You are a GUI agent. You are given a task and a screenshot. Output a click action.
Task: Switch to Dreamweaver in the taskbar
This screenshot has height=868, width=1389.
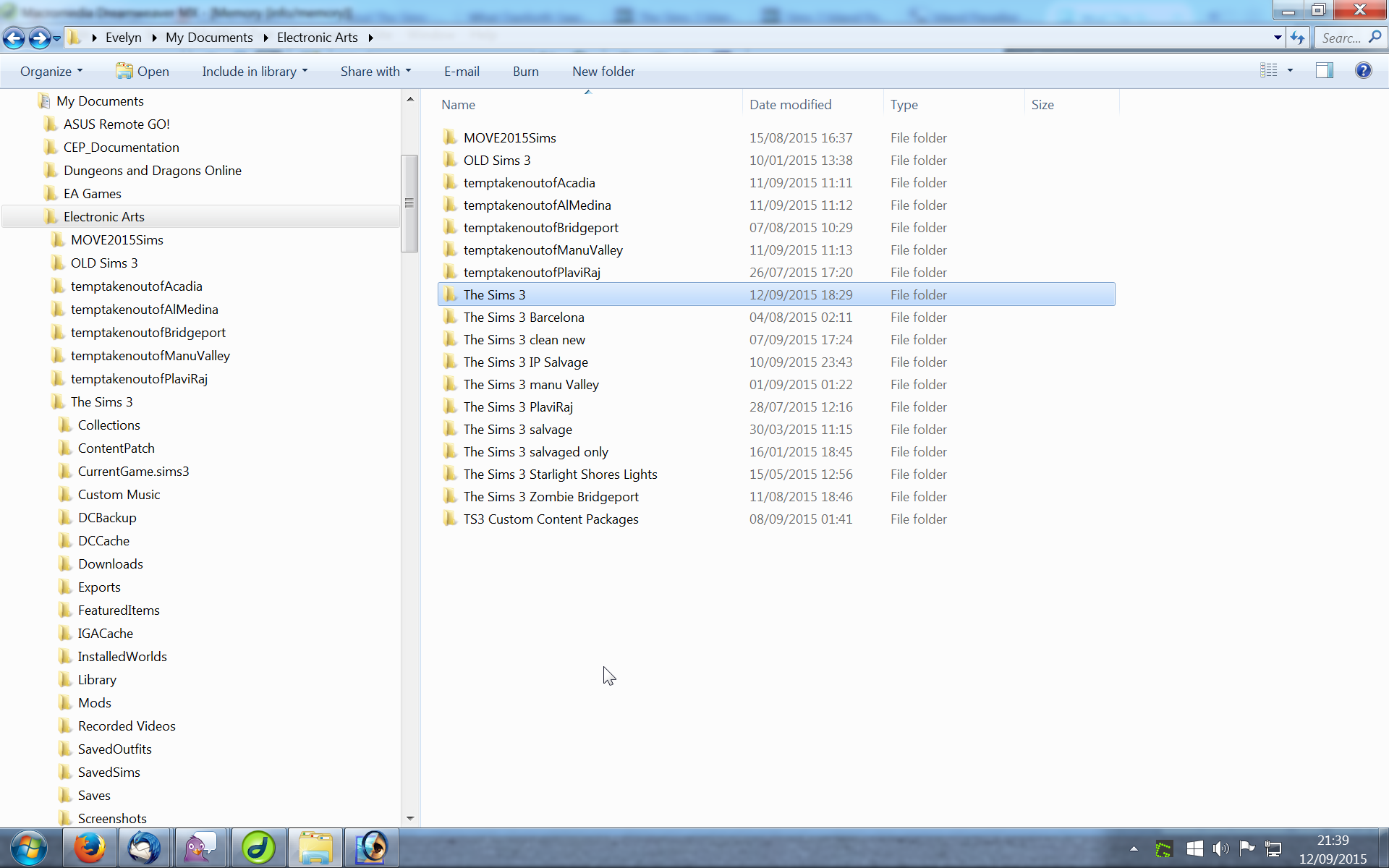258,848
